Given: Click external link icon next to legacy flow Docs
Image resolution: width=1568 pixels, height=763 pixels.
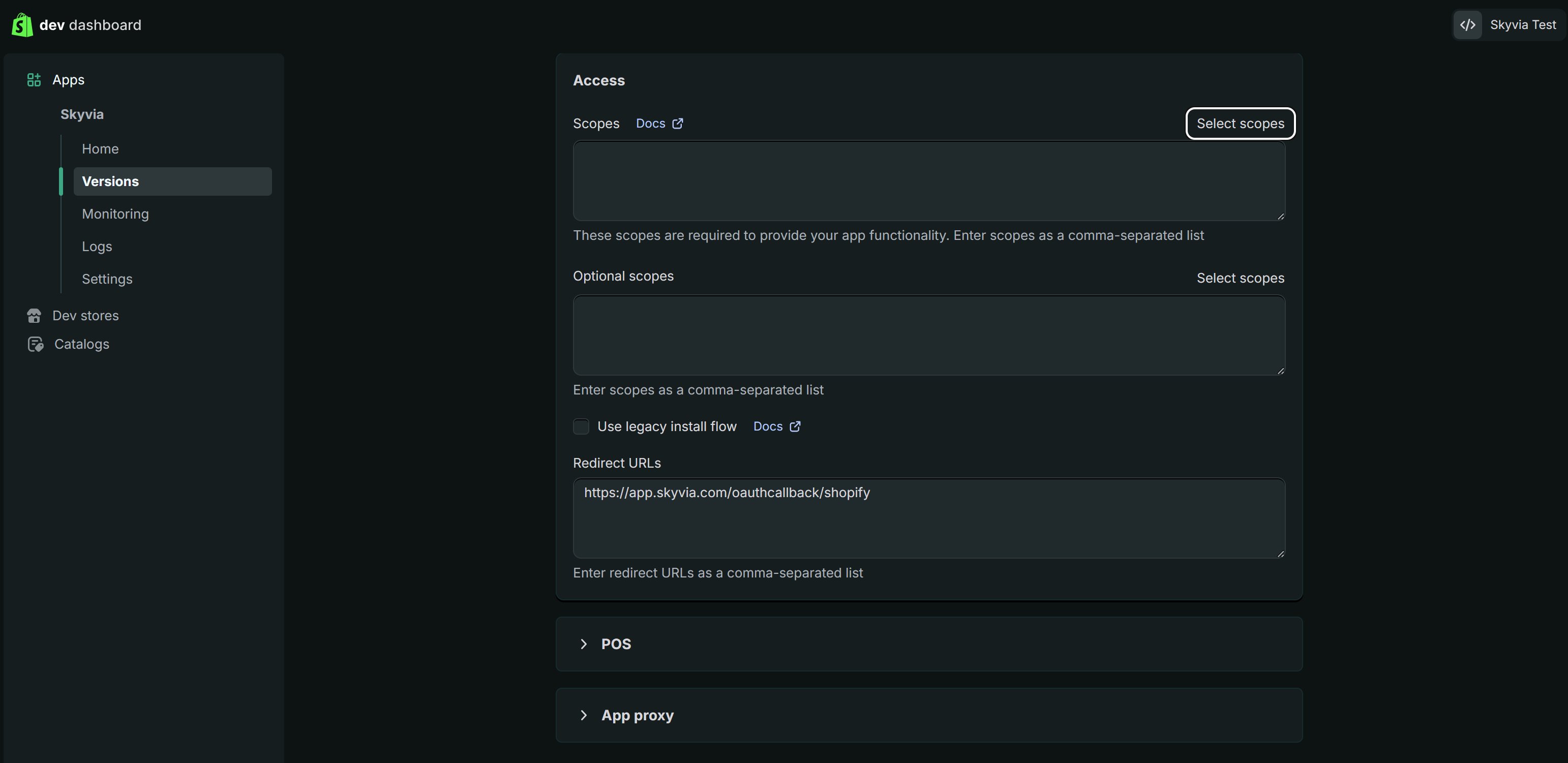Looking at the screenshot, I should point(796,426).
